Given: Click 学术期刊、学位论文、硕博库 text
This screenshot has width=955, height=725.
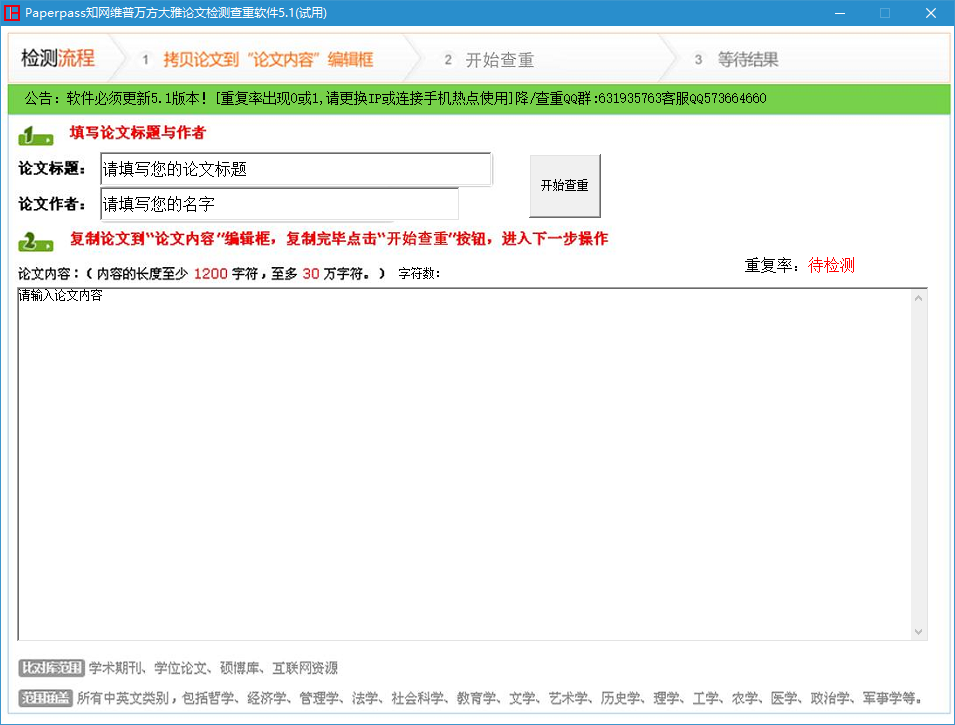Looking at the screenshot, I should pos(213,668).
